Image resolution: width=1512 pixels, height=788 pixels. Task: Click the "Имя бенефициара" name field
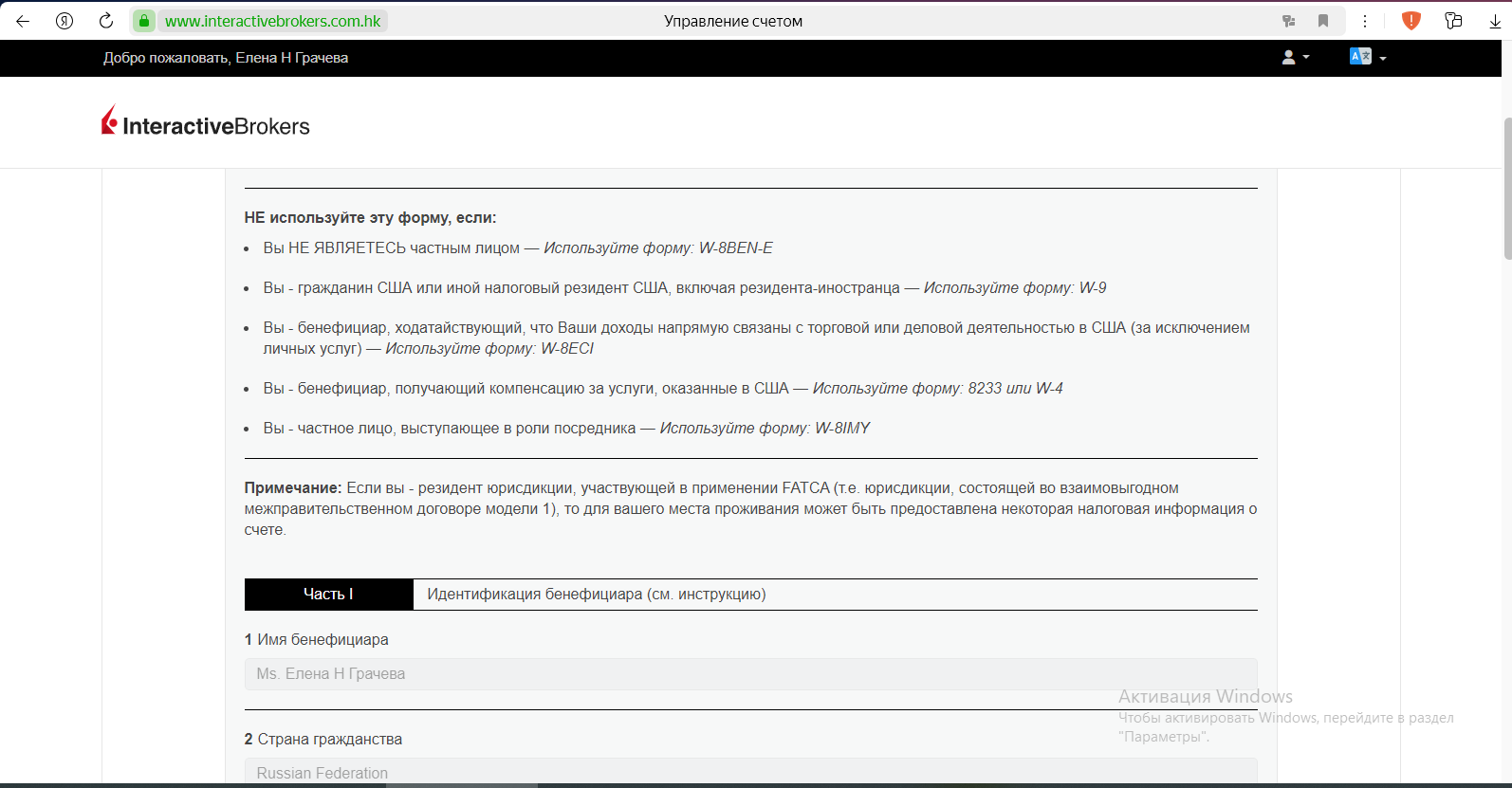click(x=750, y=674)
